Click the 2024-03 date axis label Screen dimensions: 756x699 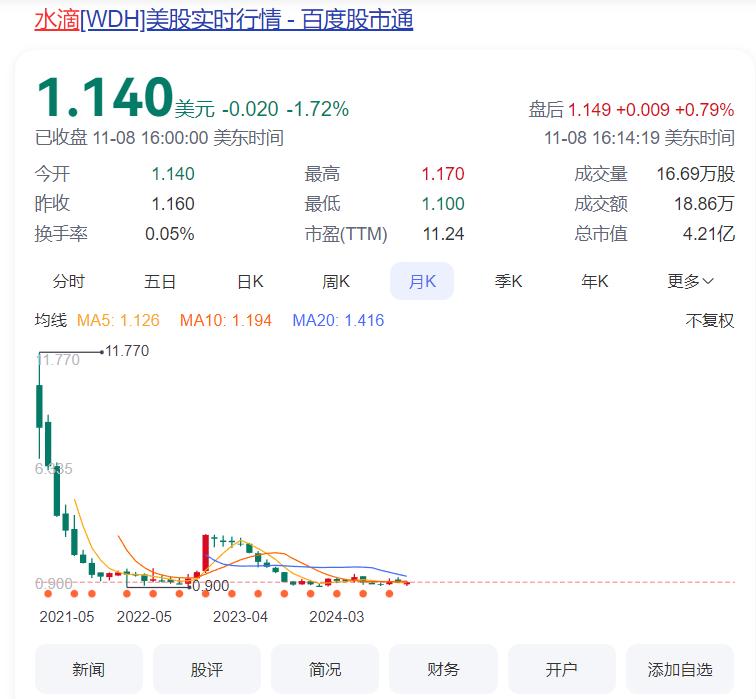click(x=337, y=617)
